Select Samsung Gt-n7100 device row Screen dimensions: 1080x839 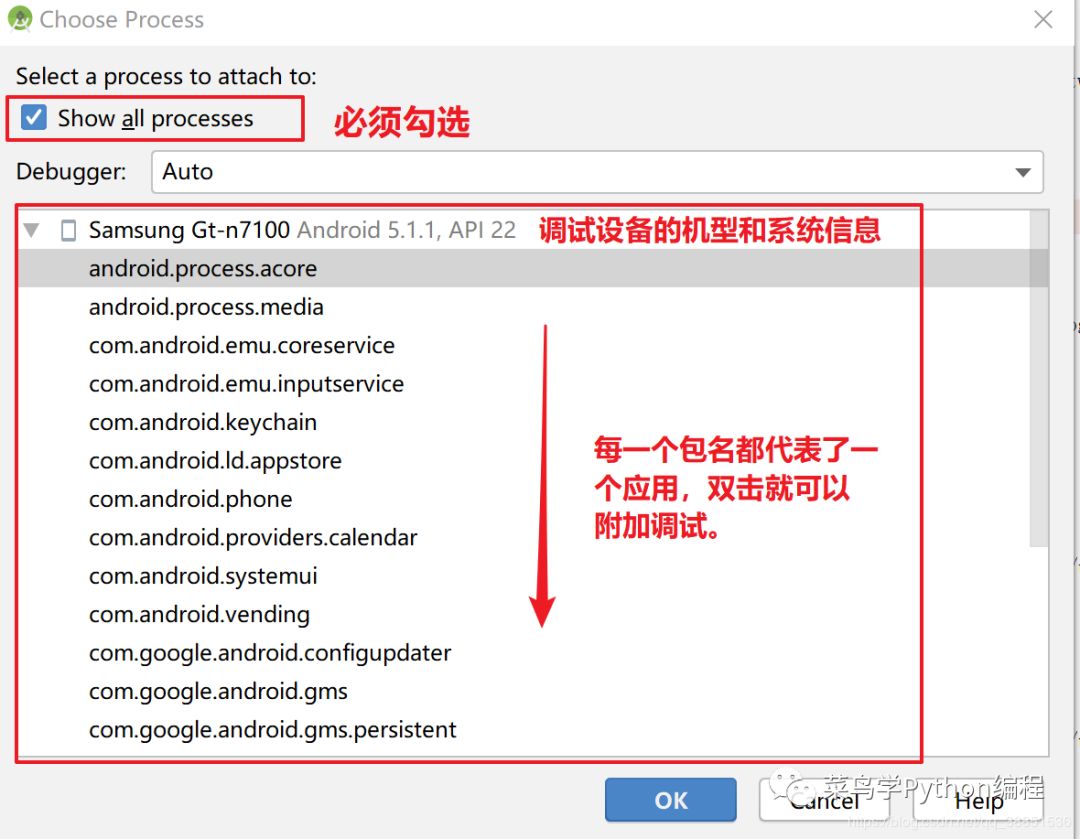pyautogui.click(x=523, y=229)
